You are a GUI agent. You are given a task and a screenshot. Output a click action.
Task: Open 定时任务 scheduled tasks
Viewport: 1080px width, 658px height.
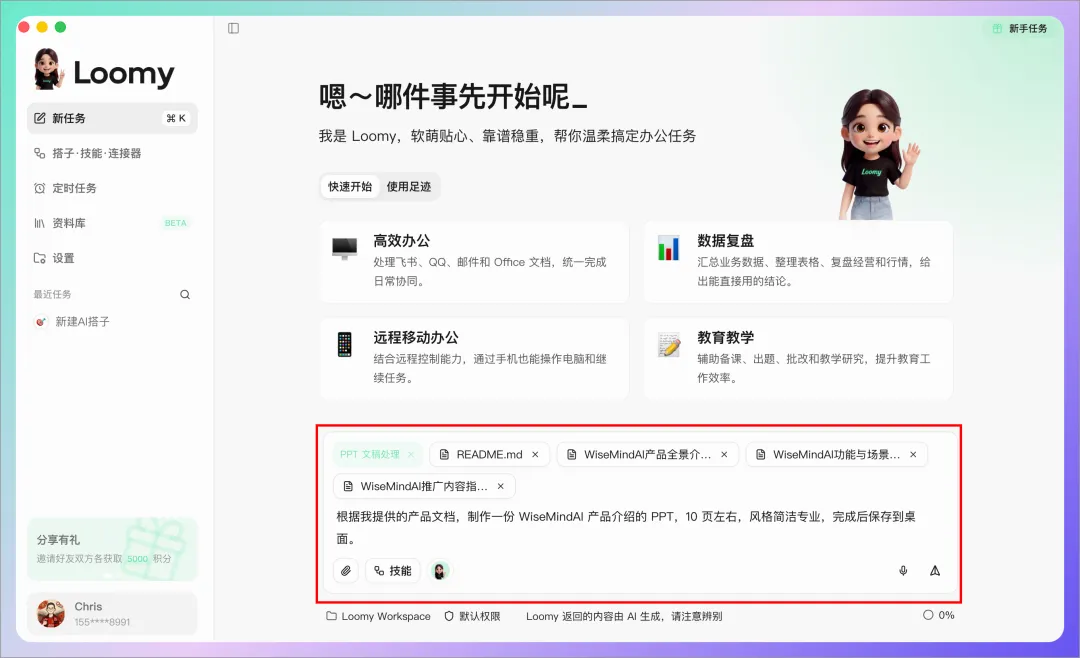click(x=112, y=188)
